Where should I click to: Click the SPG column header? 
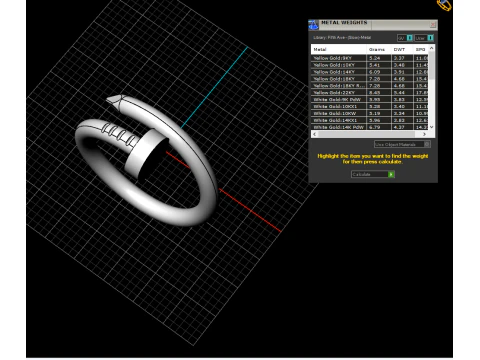tap(421, 49)
